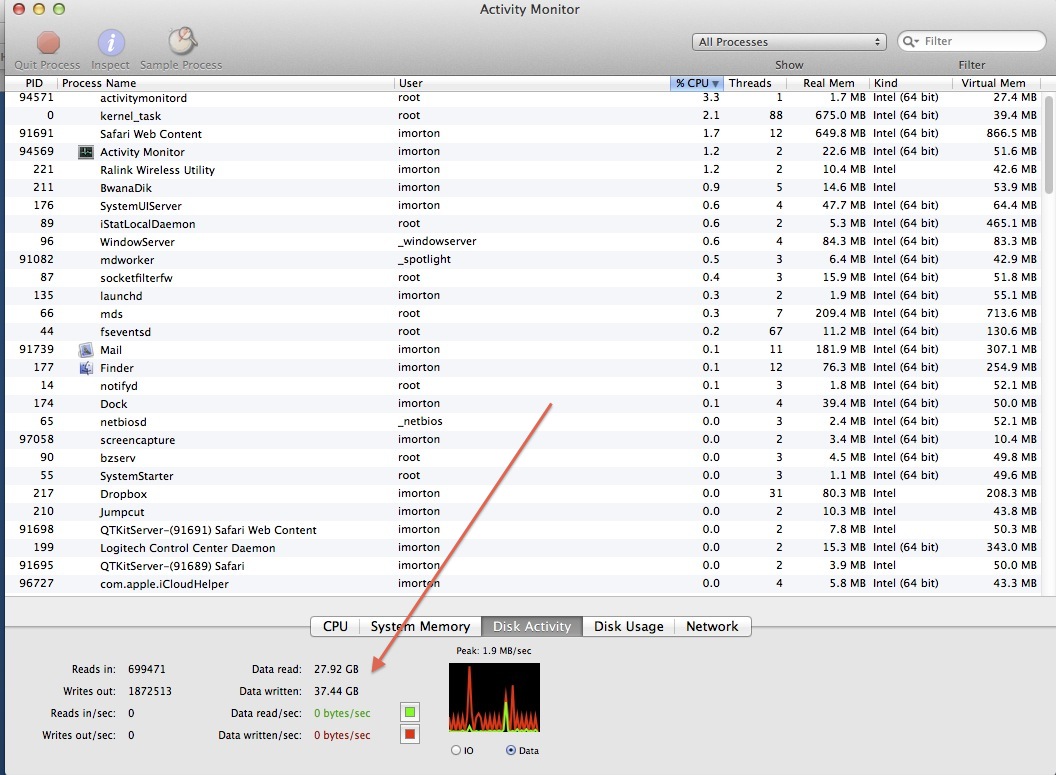Select the SystemStarter process row

click(523, 476)
